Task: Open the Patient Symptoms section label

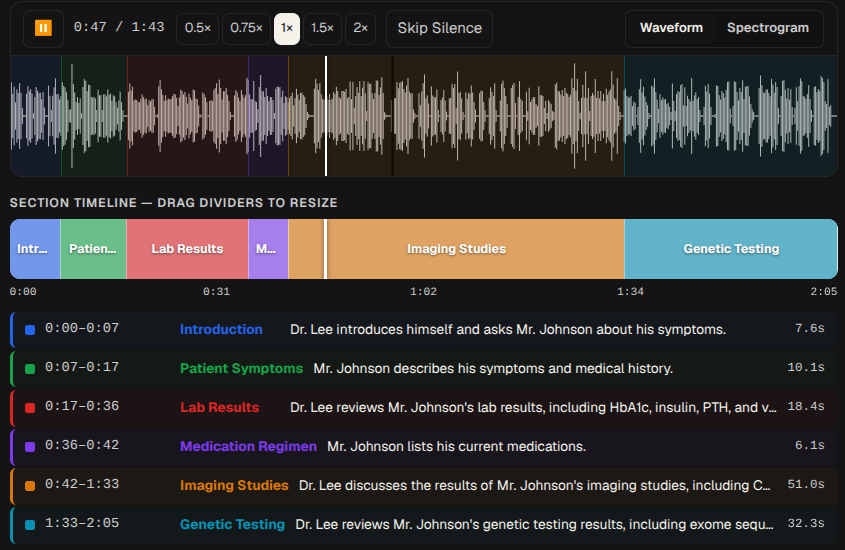Action: [x=241, y=368]
